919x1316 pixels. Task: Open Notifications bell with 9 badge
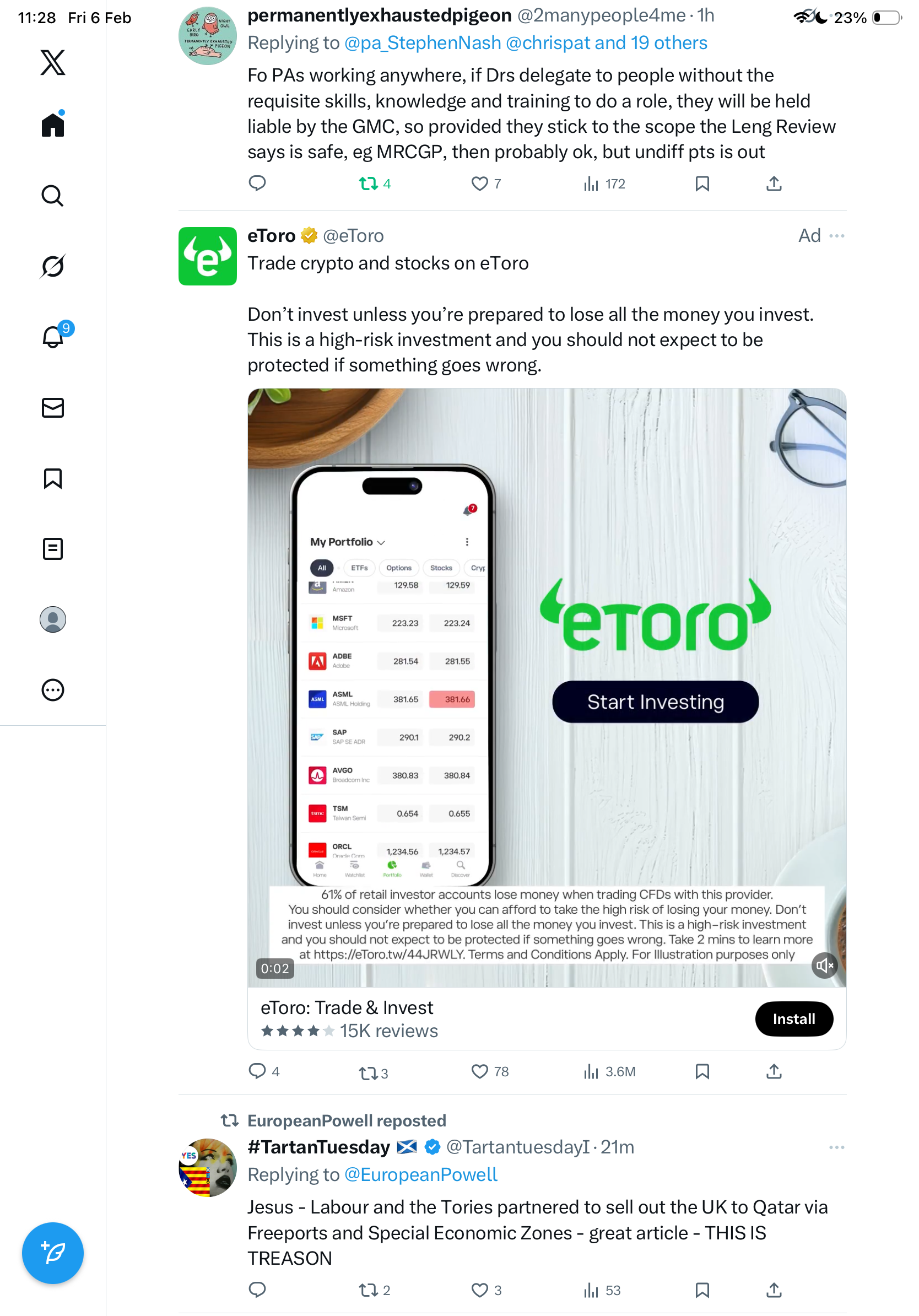point(53,337)
